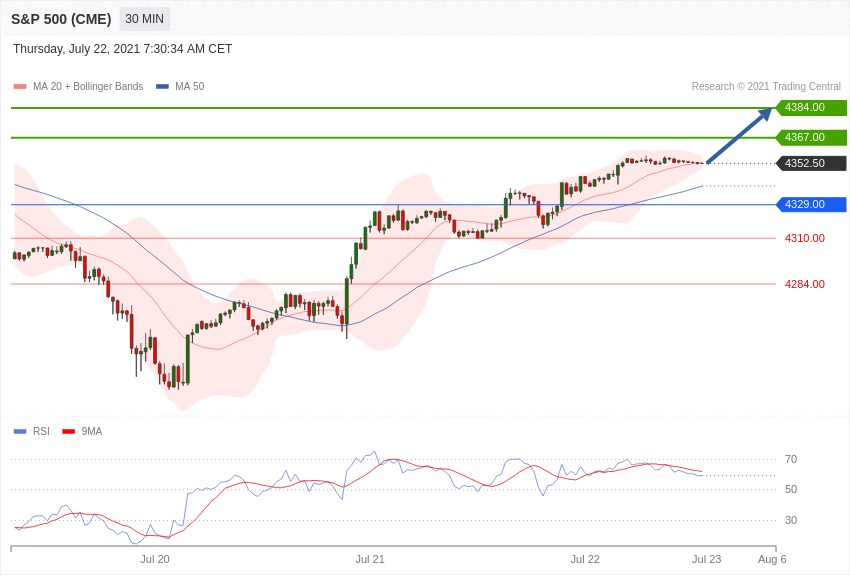Select the 4367.00 green resistance price tag

812,138
